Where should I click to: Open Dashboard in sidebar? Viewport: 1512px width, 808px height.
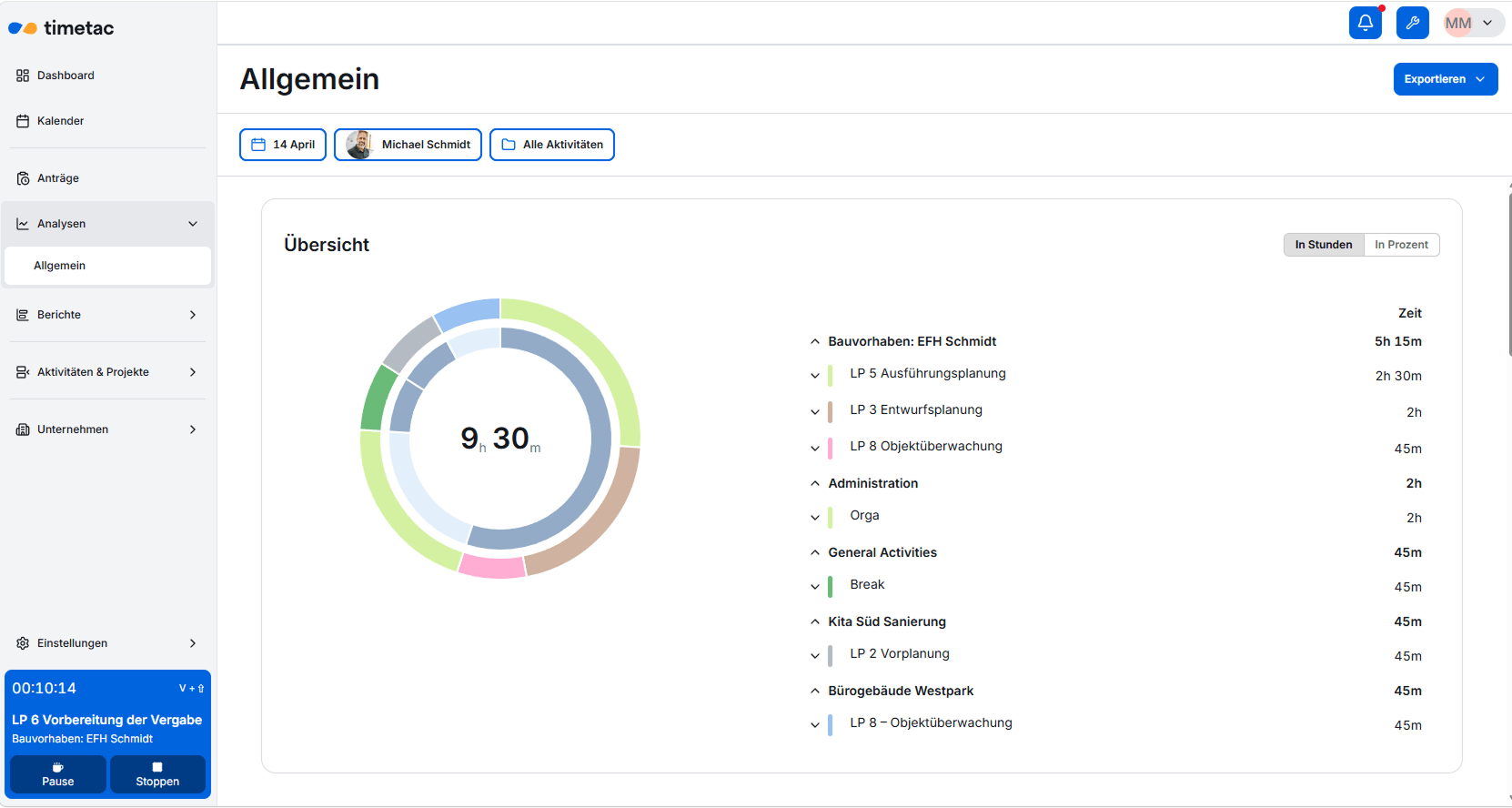(108, 76)
